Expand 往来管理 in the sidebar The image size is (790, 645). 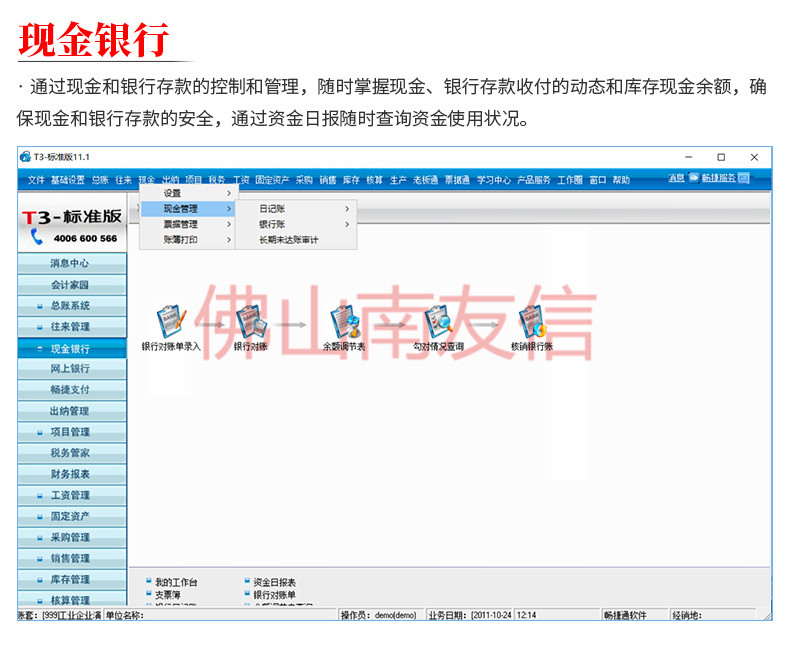pos(40,327)
